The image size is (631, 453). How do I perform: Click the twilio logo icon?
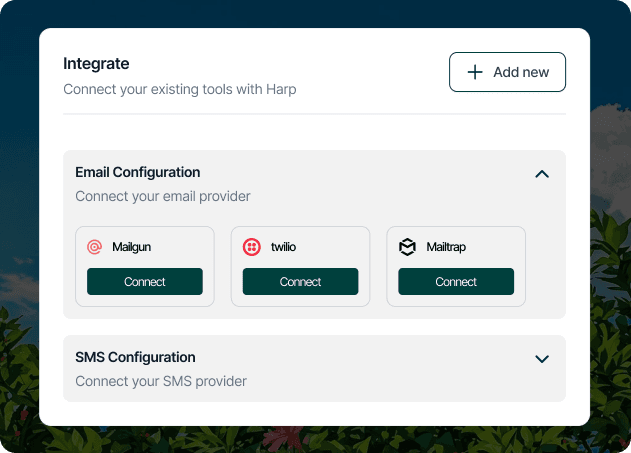(x=252, y=247)
